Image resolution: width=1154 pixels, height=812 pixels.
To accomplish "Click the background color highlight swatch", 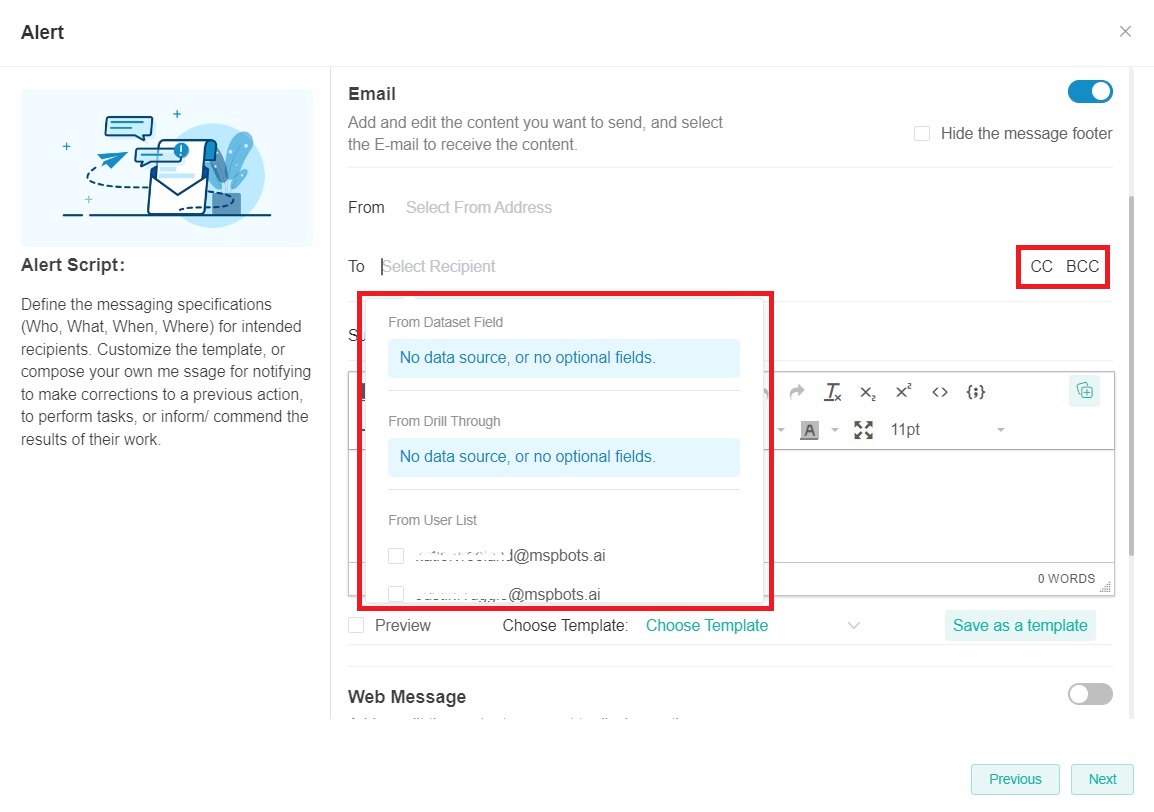I will (x=809, y=430).
